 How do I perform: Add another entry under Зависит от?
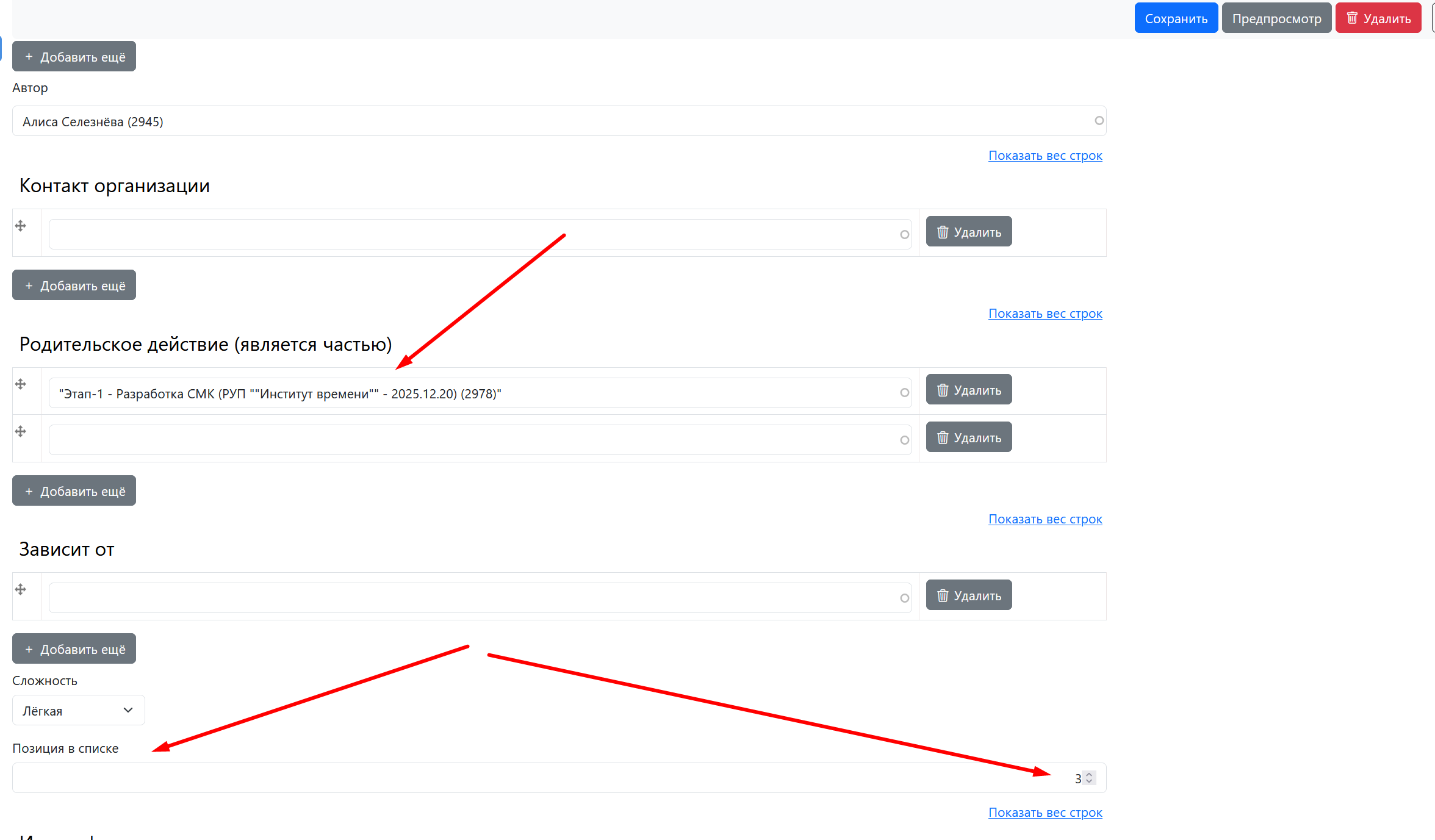pyautogui.click(x=74, y=649)
